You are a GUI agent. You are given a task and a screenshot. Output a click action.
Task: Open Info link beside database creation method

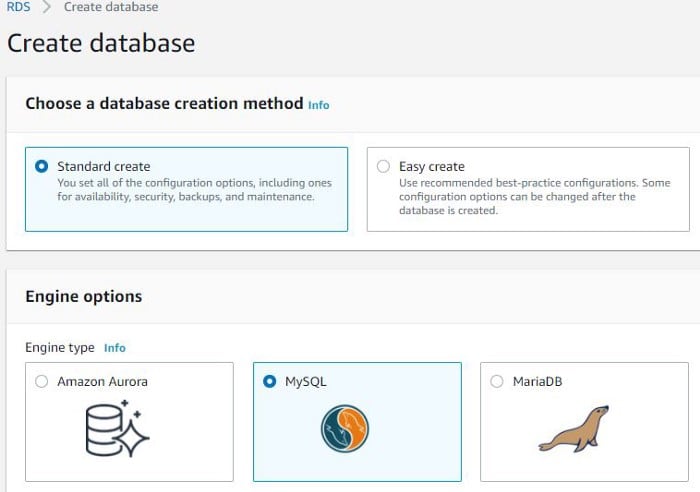[319, 105]
